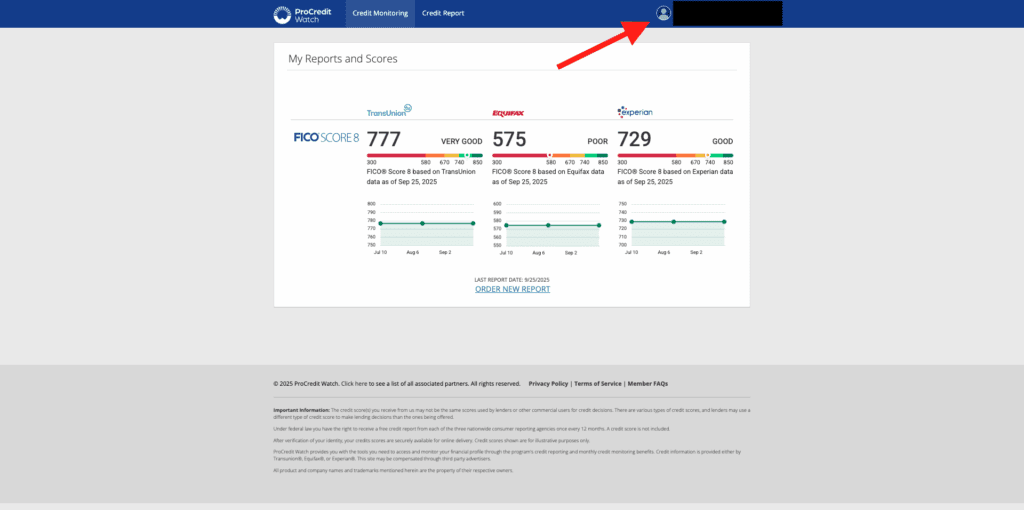1024x510 pixels.
Task: Open the user profile account icon
Action: pos(663,13)
